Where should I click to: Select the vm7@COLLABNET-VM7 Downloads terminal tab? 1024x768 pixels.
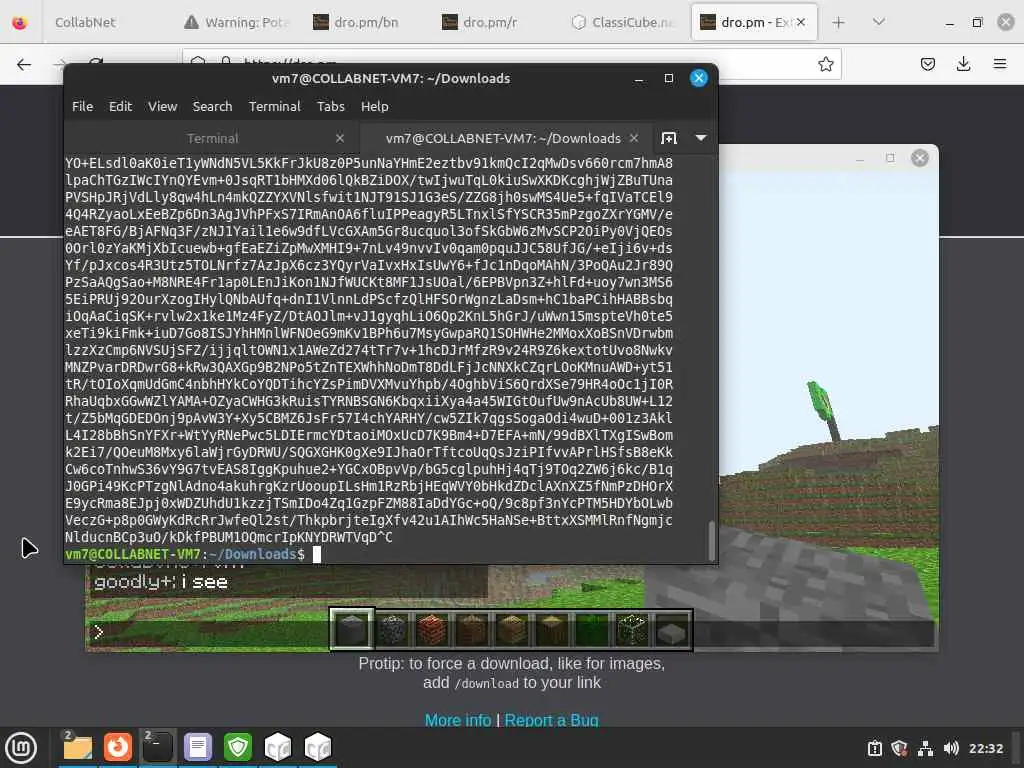(503, 138)
